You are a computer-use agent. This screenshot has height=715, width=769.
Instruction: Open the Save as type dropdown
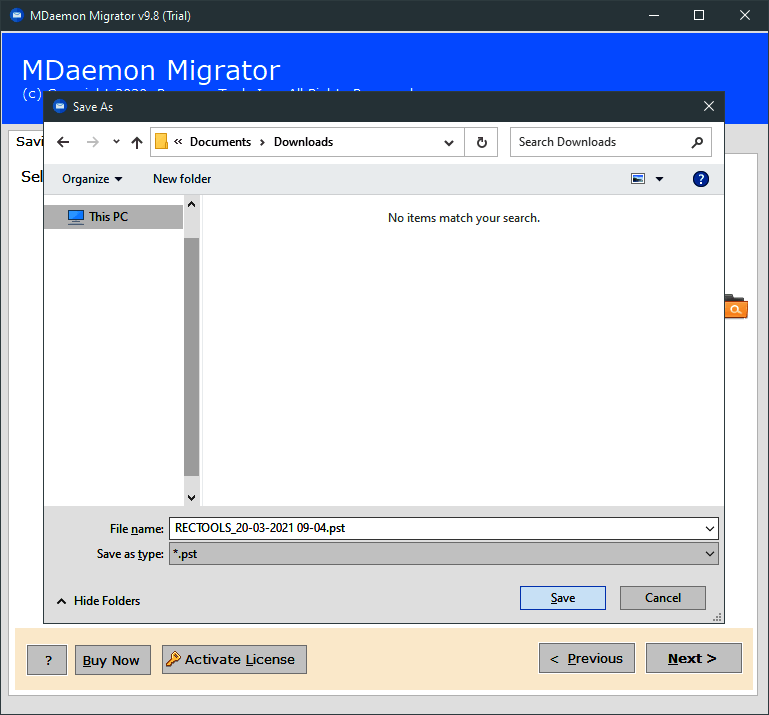710,554
